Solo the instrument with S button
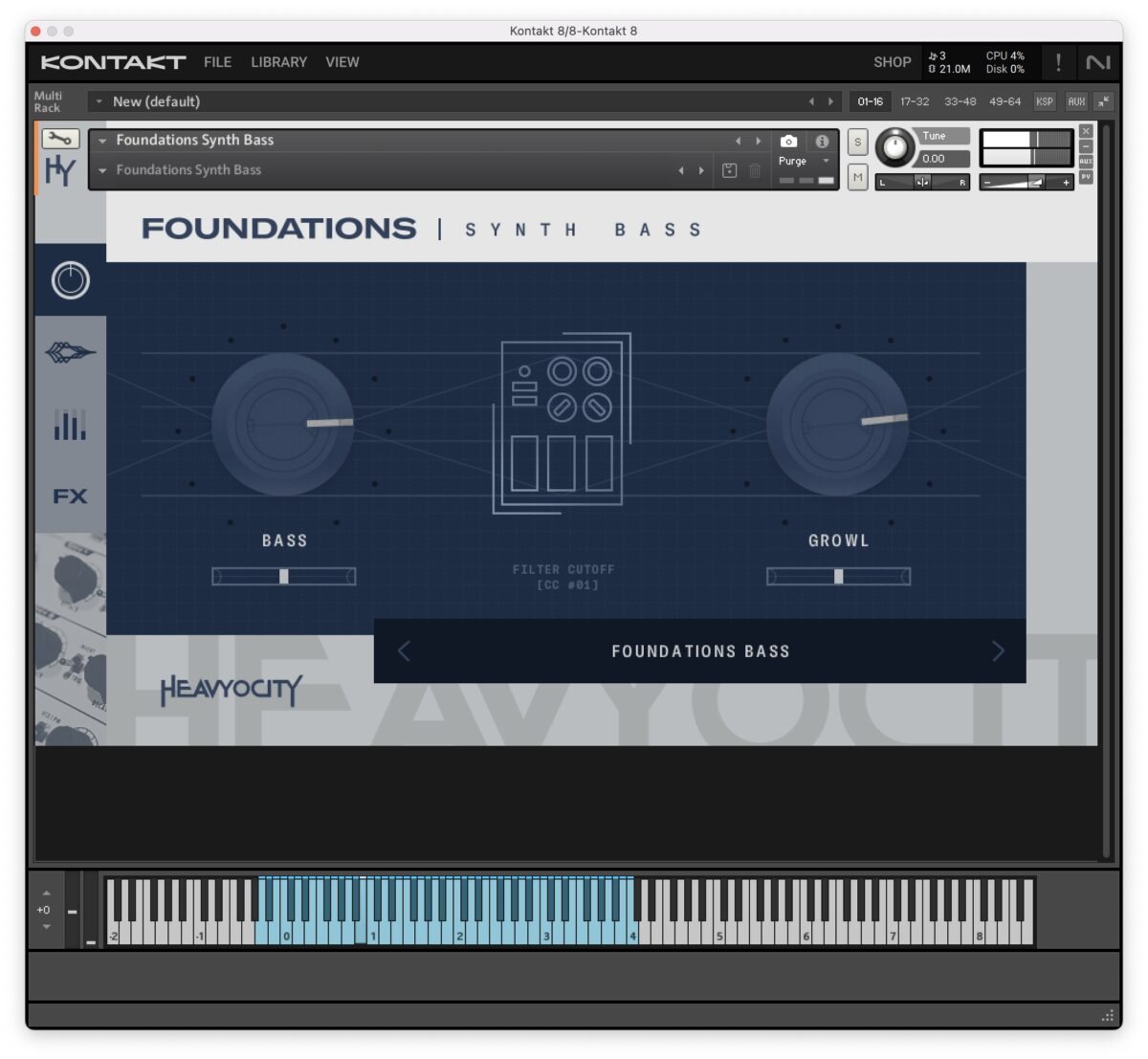The width and height of the screenshot is (1148, 1059). (x=857, y=142)
